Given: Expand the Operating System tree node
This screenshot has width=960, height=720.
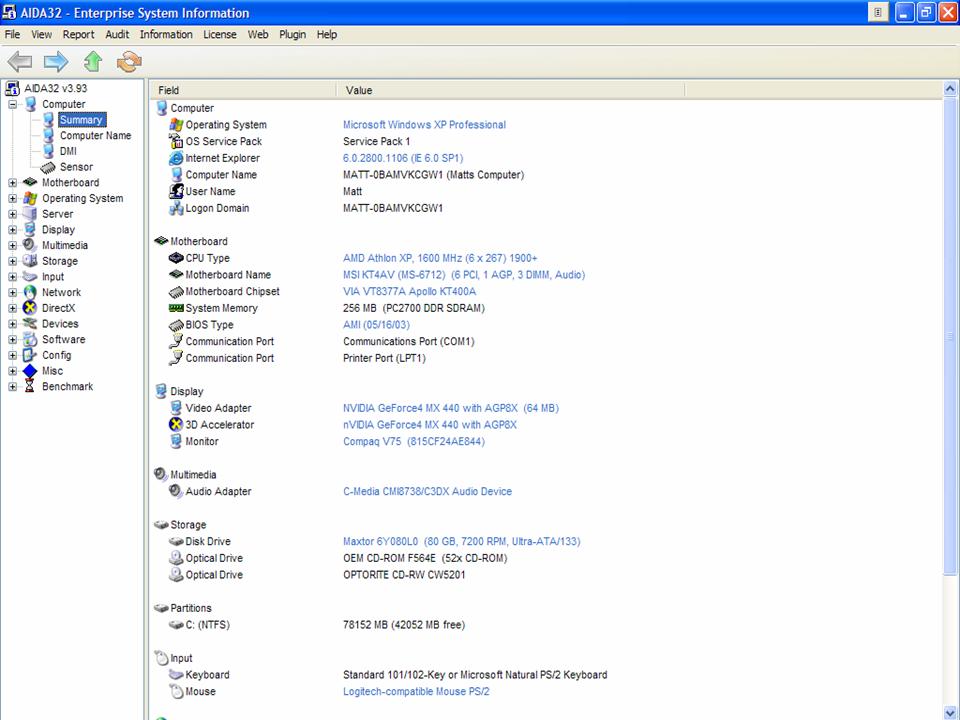Looking at the screenshot, I should tap(12, 198).
